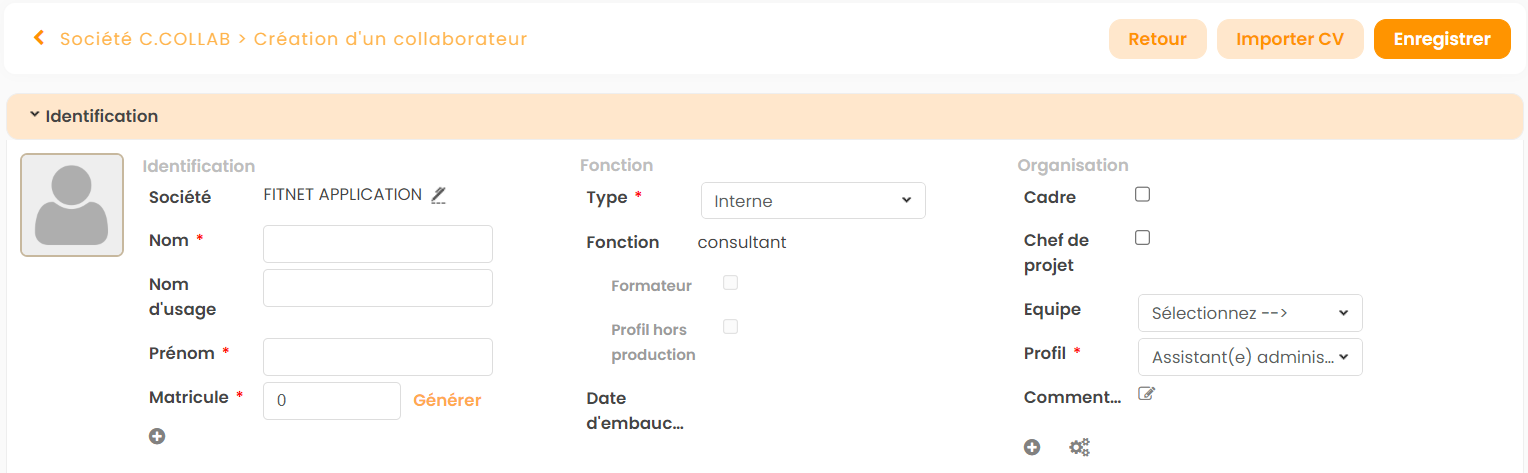Click the back arrow before Société C.COLLAB
1528x473 pixels.
pyautogui.click(x=39, y=39)
